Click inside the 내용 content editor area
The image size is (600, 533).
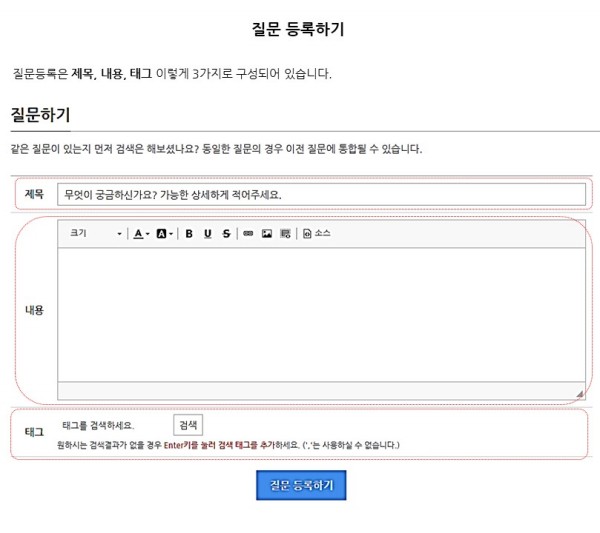[x=321, y=312]
